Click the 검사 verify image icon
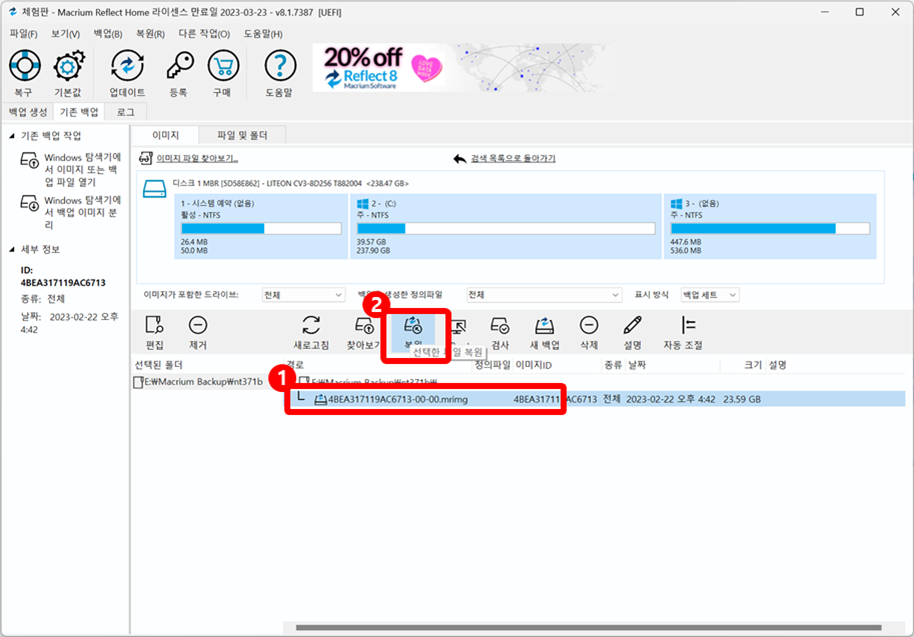The image size is (914, 637). [500, 325]
